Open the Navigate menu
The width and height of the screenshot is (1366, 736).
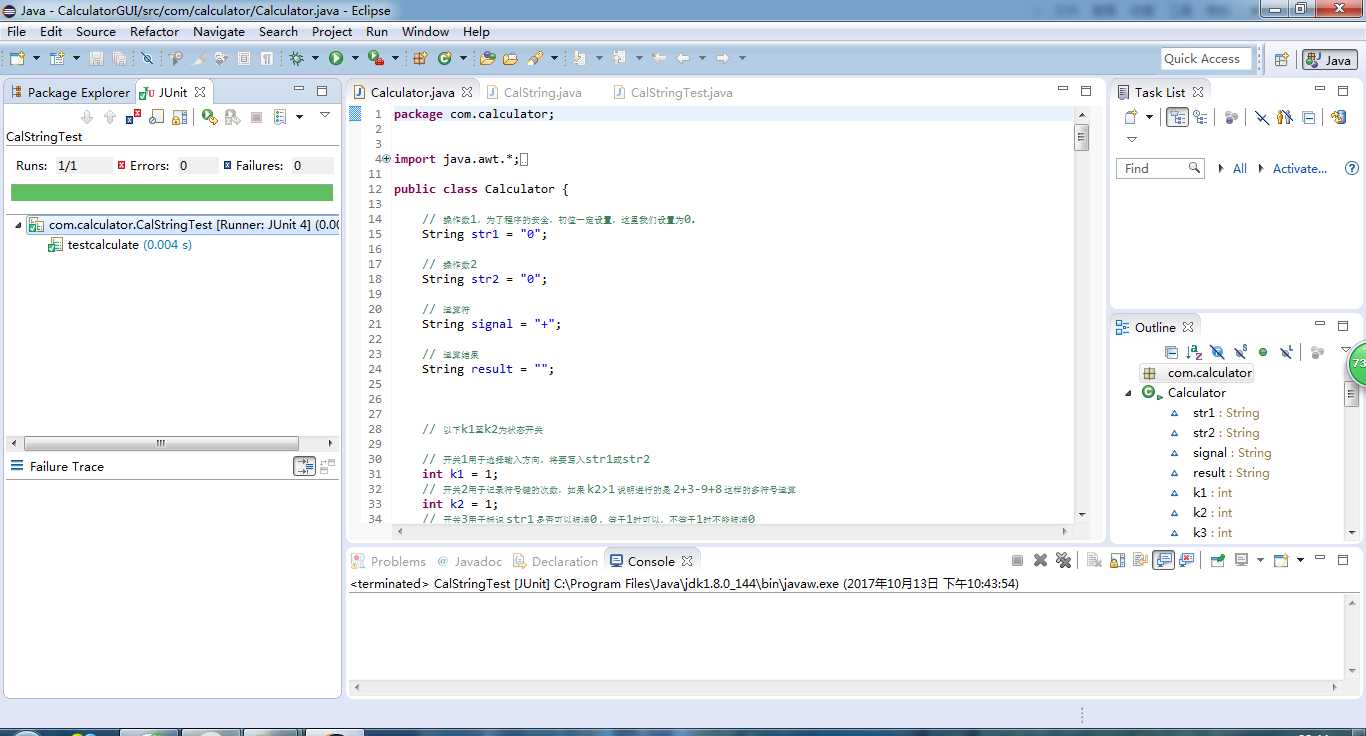(x=219, y=31)
